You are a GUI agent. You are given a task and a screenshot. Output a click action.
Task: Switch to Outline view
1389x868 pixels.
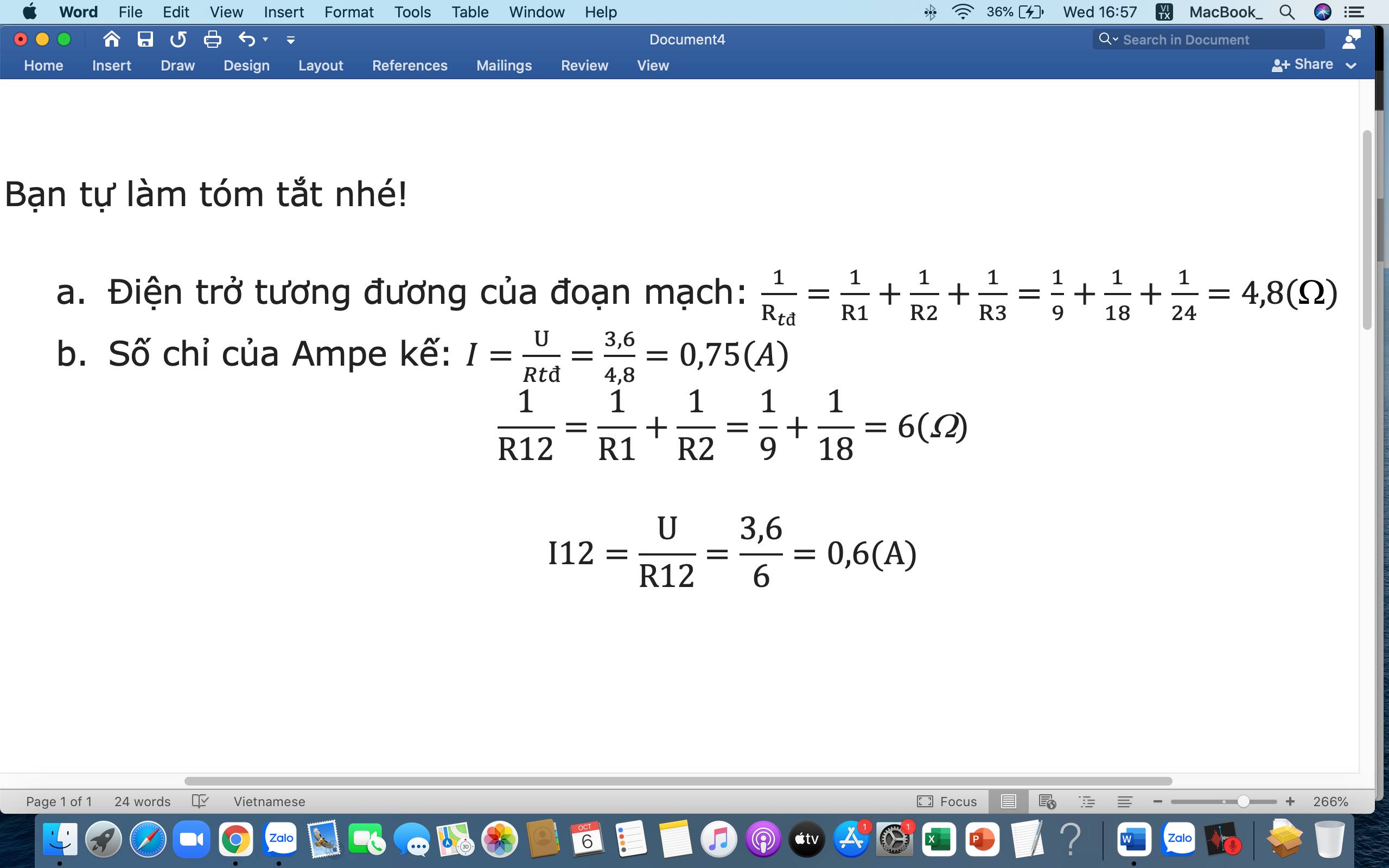click(1087, 801)
